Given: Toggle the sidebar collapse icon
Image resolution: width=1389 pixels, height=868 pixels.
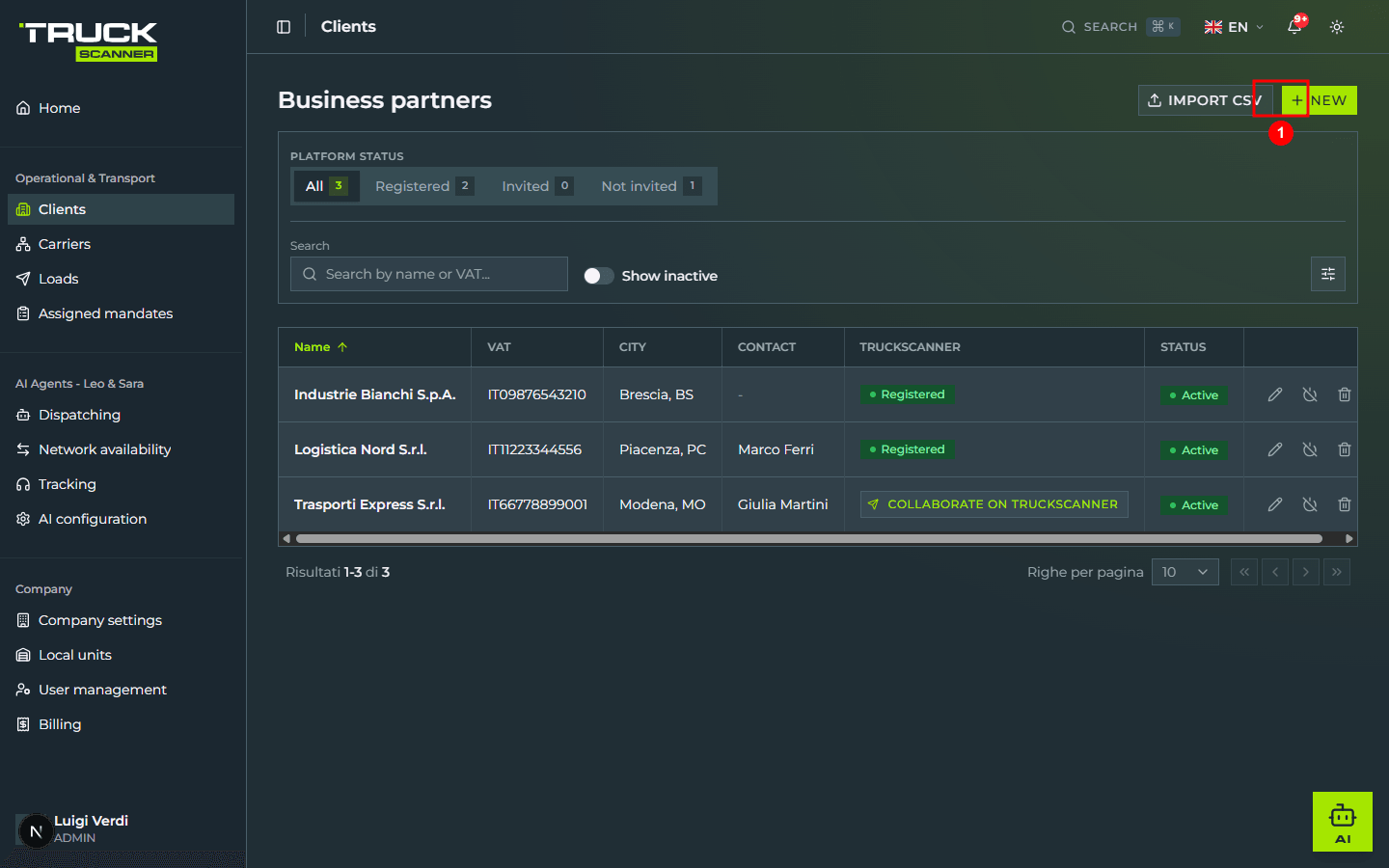Looking at the screenshot, I should (x=284, y=27).
